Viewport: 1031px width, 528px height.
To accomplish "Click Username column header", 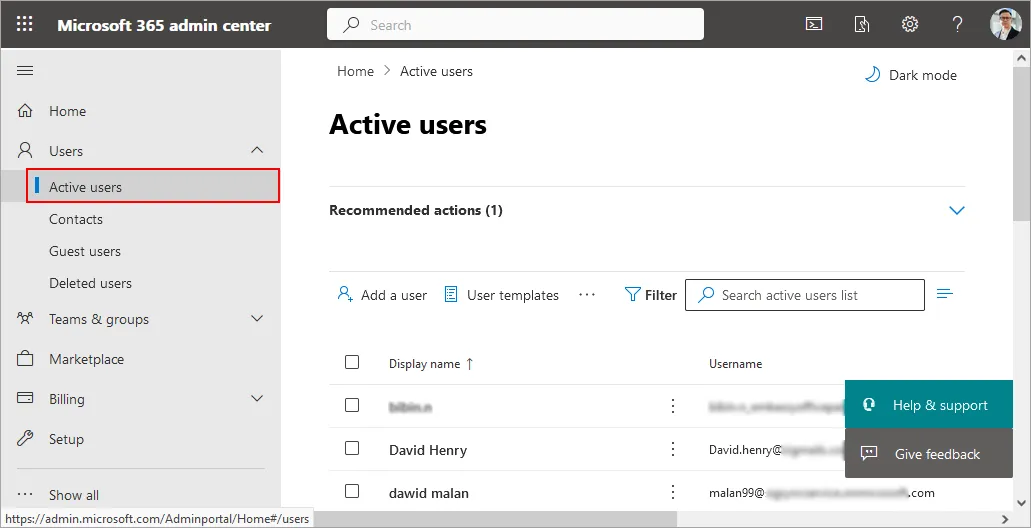I will [735, 364].
